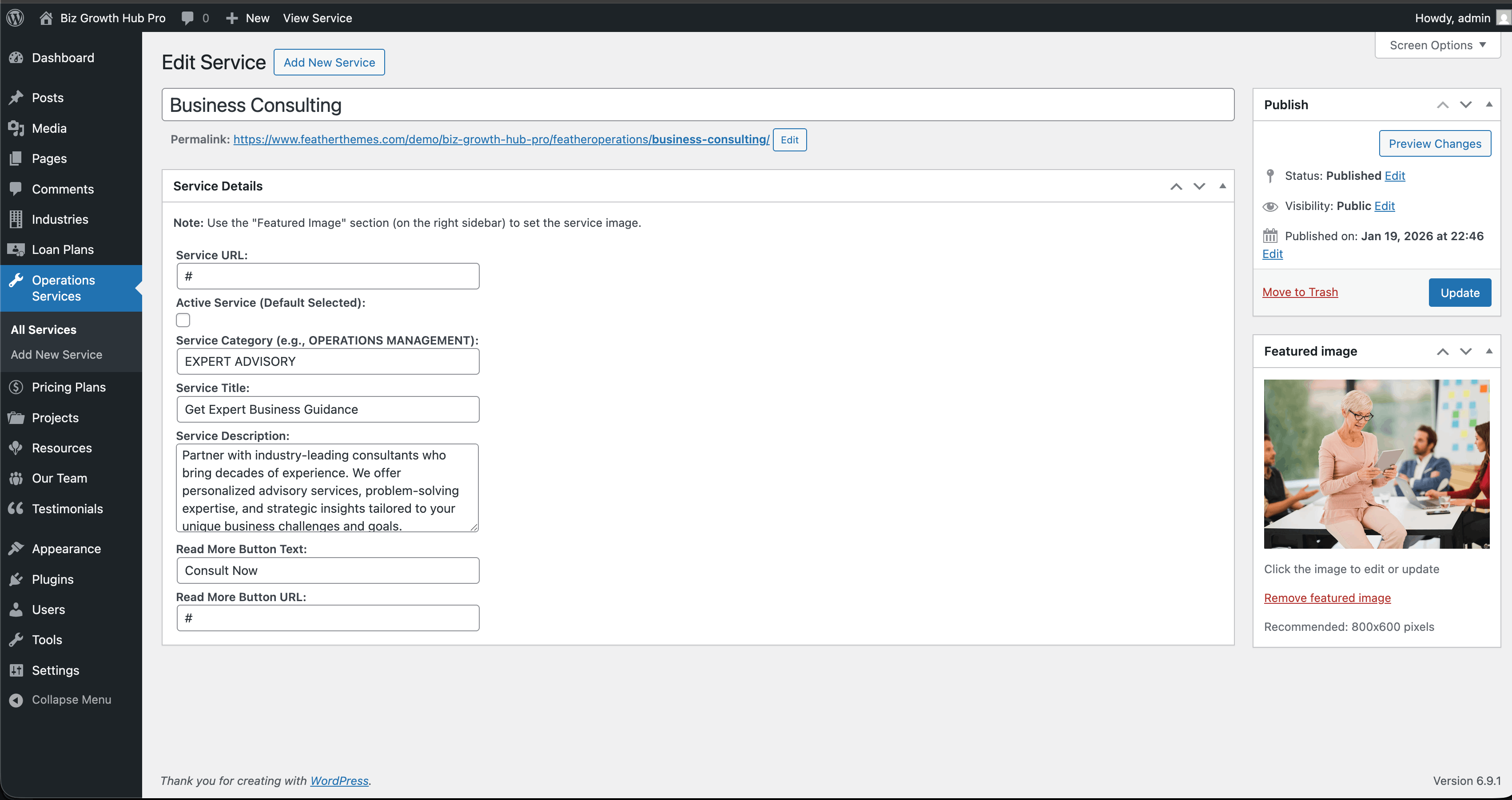Toggle the Service Details panel collapse triangle
Viewport: 1512px width, 800px height.
1223,186
